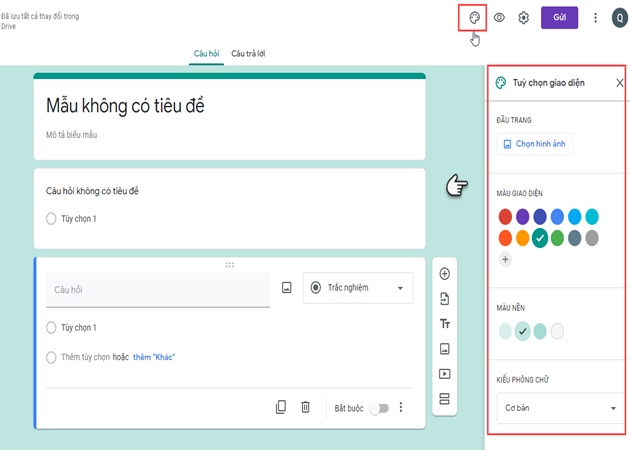630x450 pixels.
Task: Add a new question plus icon
Action: click(444, 274)
